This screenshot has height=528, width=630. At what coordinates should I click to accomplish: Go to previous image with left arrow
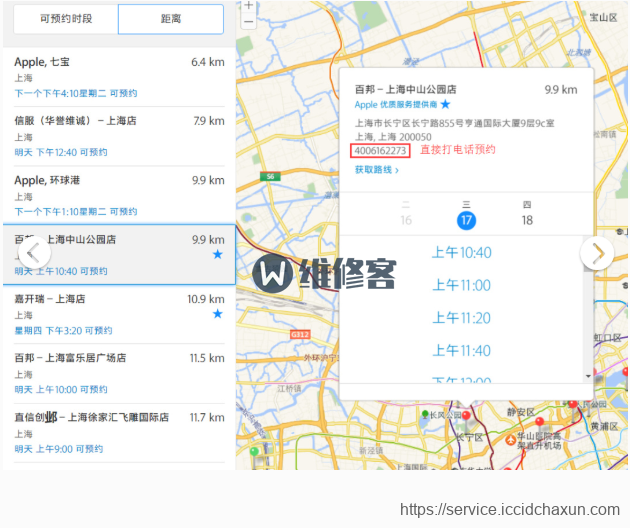click(x=34, y=253)
